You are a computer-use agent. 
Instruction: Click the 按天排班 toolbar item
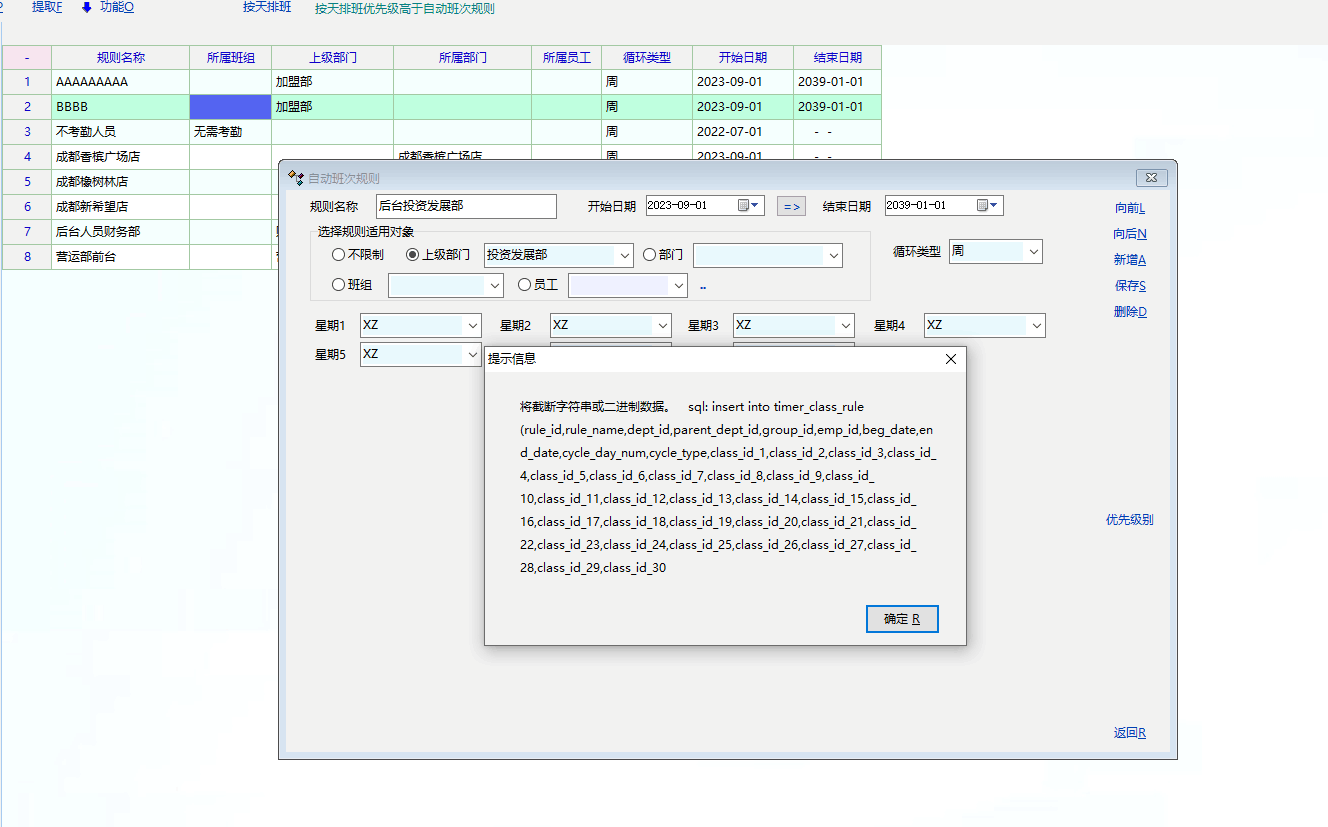click(x=267, y=8)
